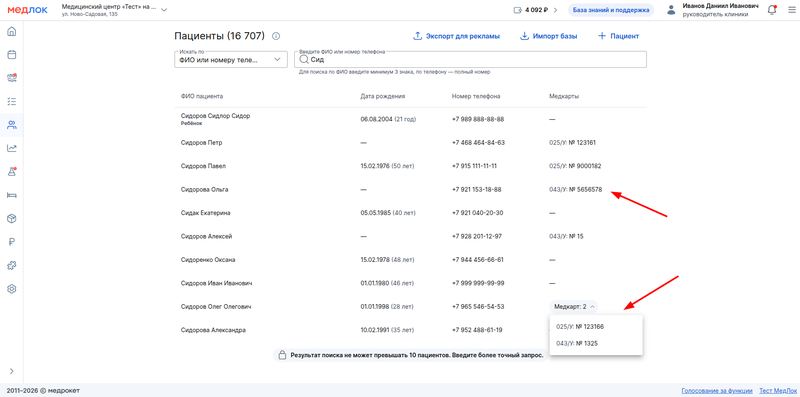This screenshot has width=800, height=397.
Task: Open the task checklist icon in sidebar
Action: [x=11, y=101]
